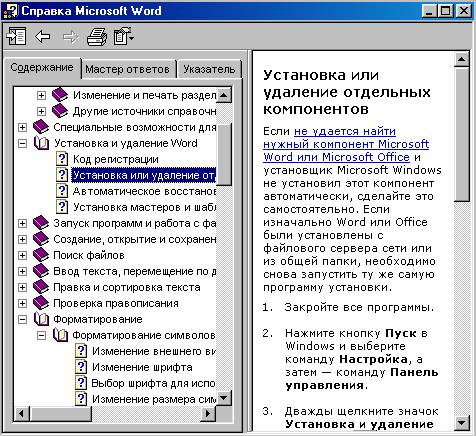Viewport: 476px width, 436px height.
Task: Click the Hide navigation pane toolbar icon
Action: tap(16, 37)
